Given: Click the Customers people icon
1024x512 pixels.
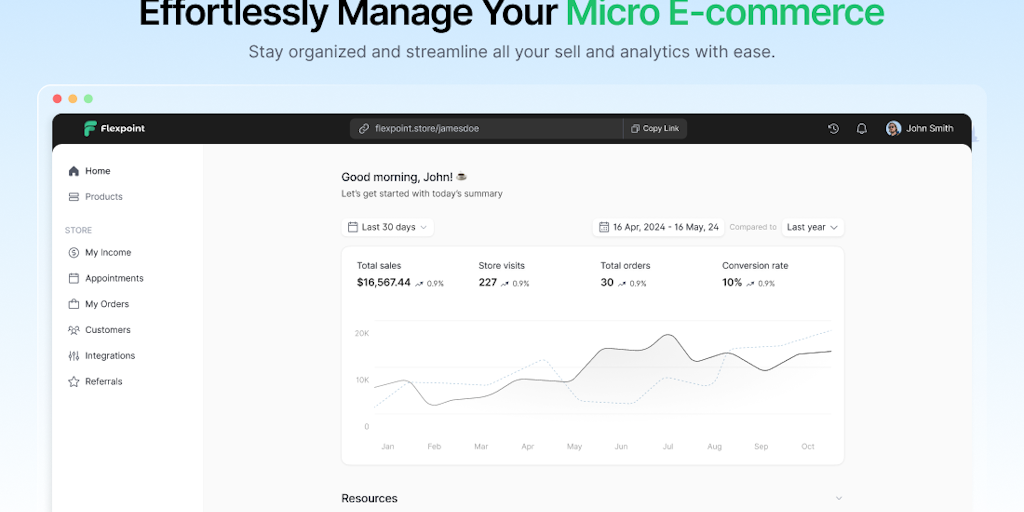Looking at the screenshot, I should pos(74,330).
